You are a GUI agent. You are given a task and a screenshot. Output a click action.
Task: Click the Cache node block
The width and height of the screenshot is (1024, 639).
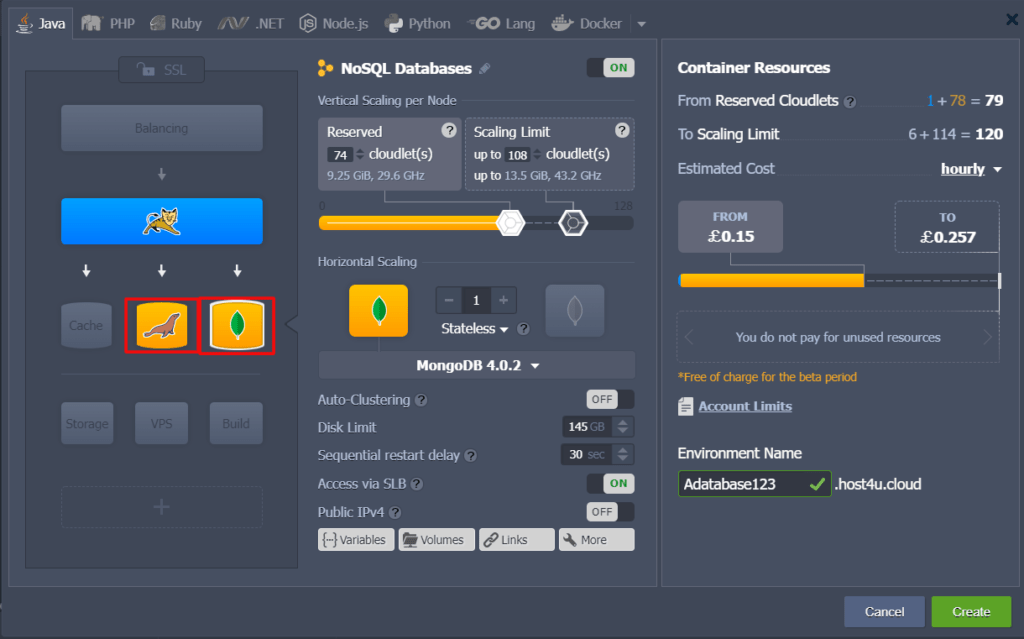coord(86,325)
